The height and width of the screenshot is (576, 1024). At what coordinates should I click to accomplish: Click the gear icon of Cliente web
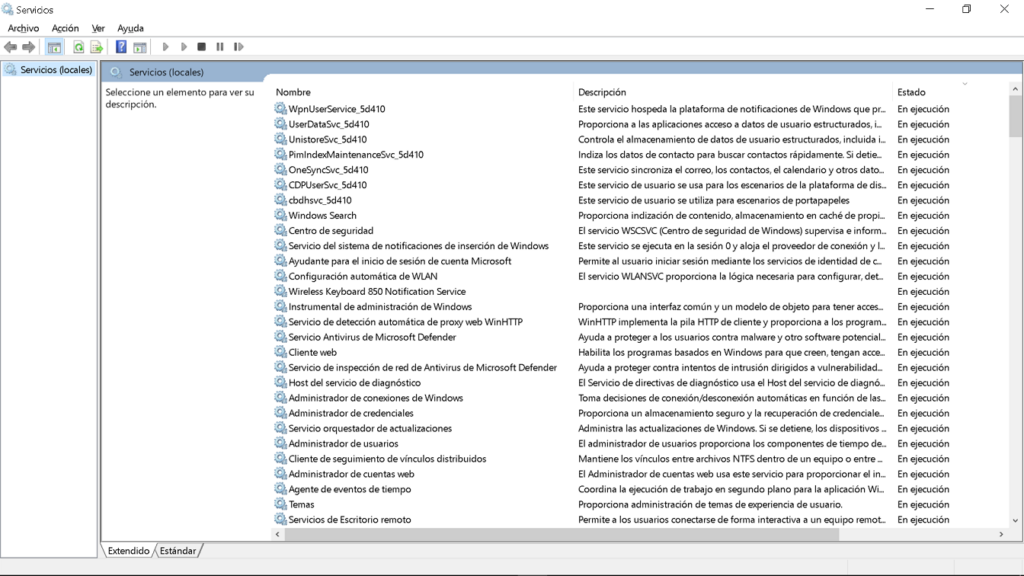coord(280,352)
